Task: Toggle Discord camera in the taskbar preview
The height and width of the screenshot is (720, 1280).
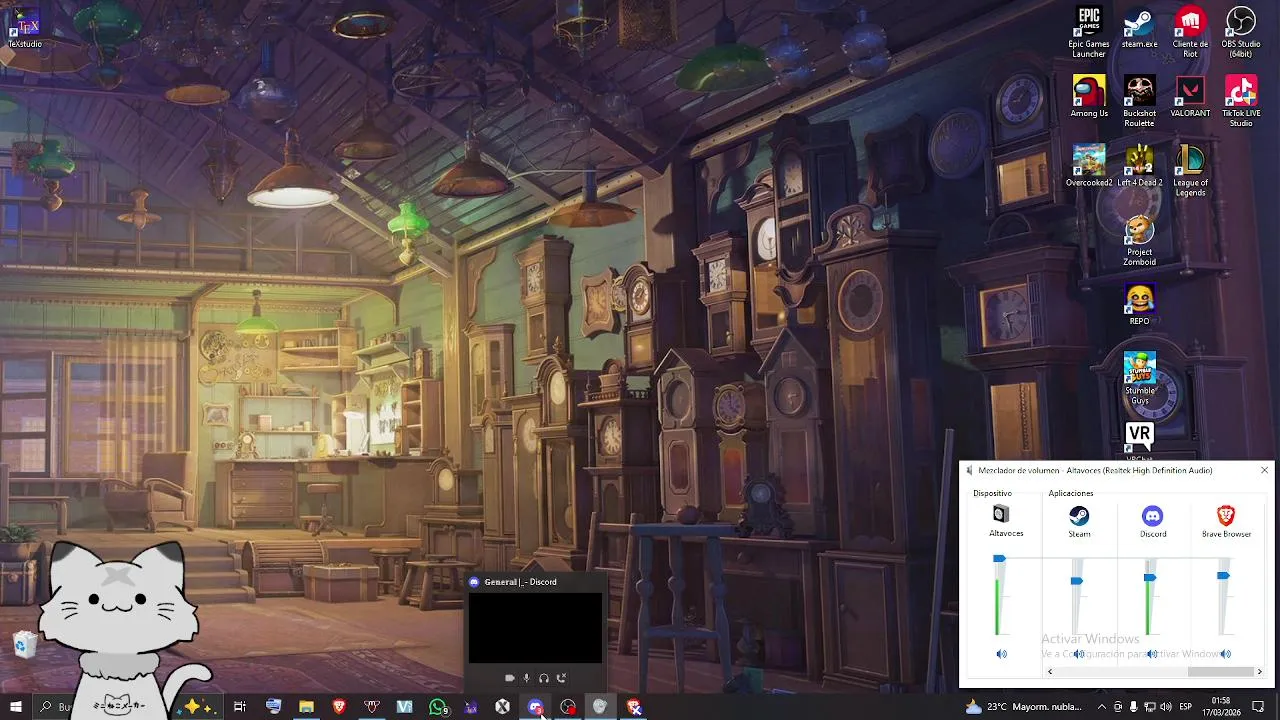Action: point(509,678)
